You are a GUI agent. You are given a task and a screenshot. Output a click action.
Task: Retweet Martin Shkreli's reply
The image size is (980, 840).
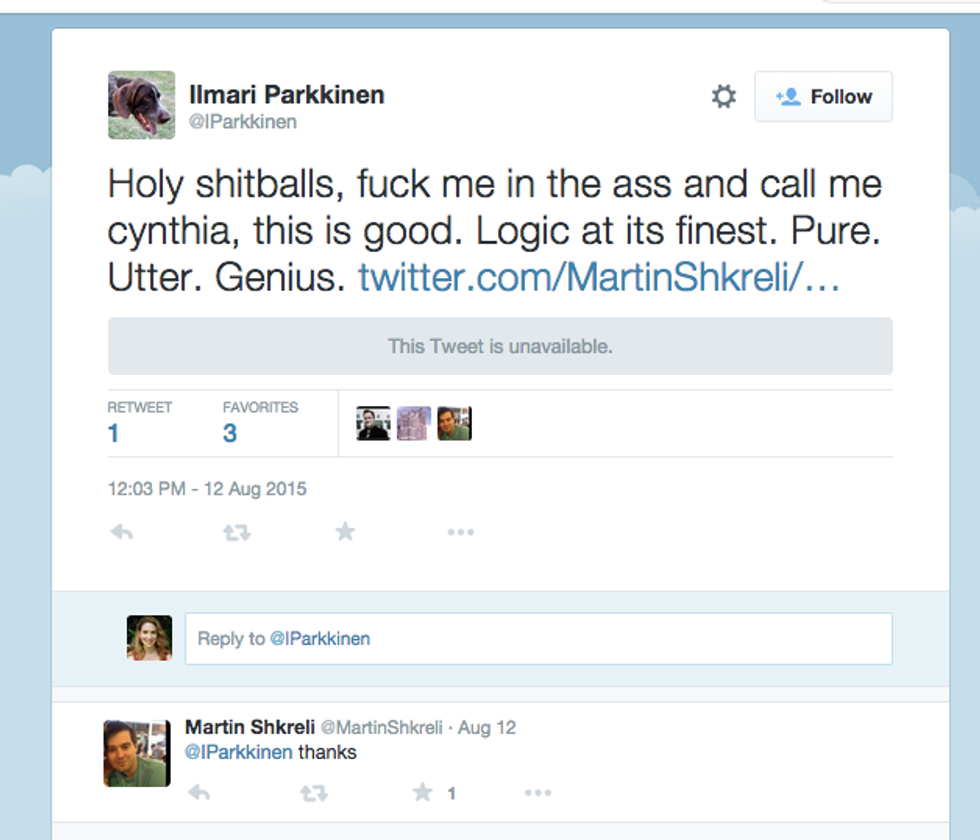(313, 793)
